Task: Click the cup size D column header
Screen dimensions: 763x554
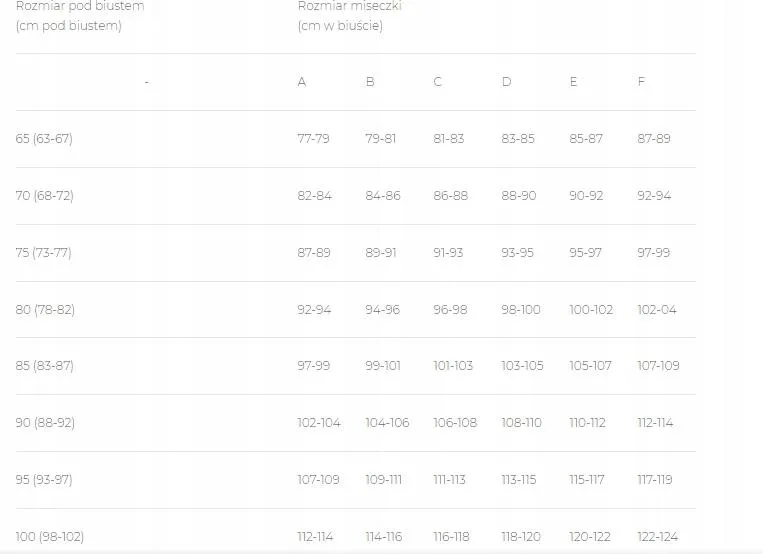Action: 506,82
